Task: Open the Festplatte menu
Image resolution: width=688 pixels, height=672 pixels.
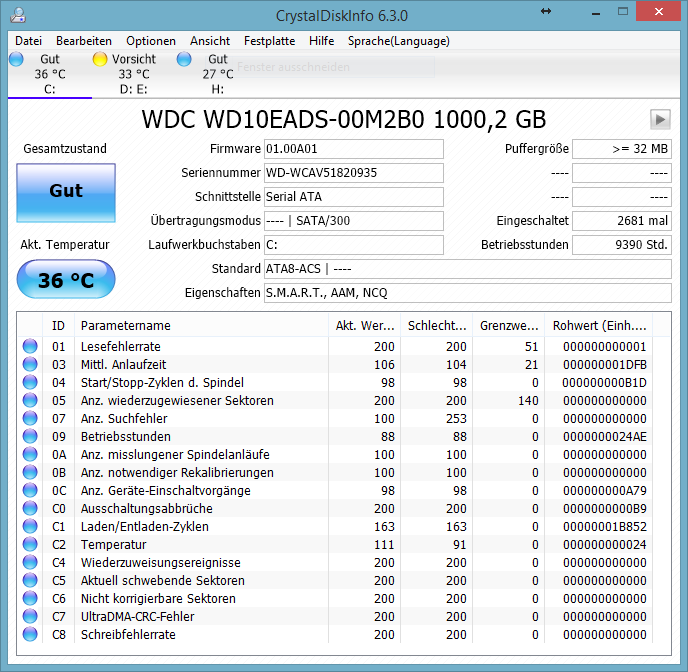Action: pos(269,41)
